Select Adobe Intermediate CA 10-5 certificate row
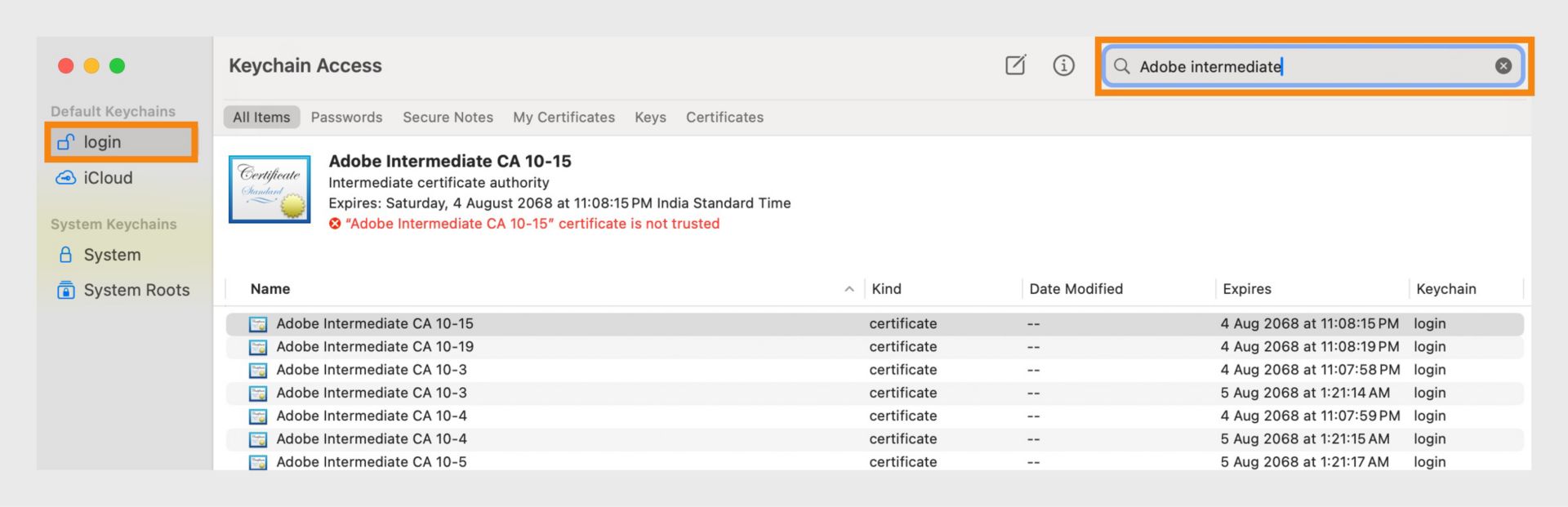Image resolution: width=1568 pixels, height=507 pixels. pos(372,461)
